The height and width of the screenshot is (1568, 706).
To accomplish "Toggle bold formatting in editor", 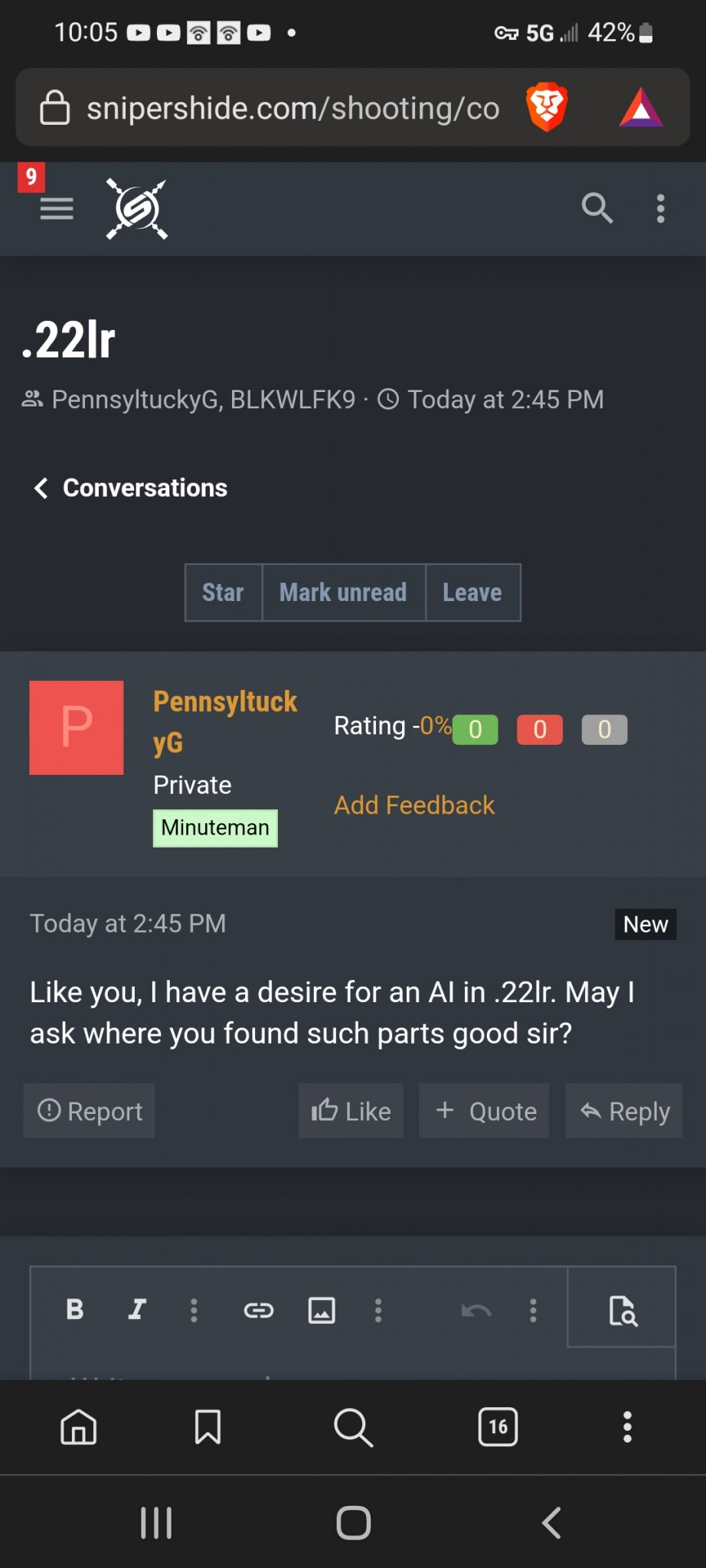I will [75, 1310].
